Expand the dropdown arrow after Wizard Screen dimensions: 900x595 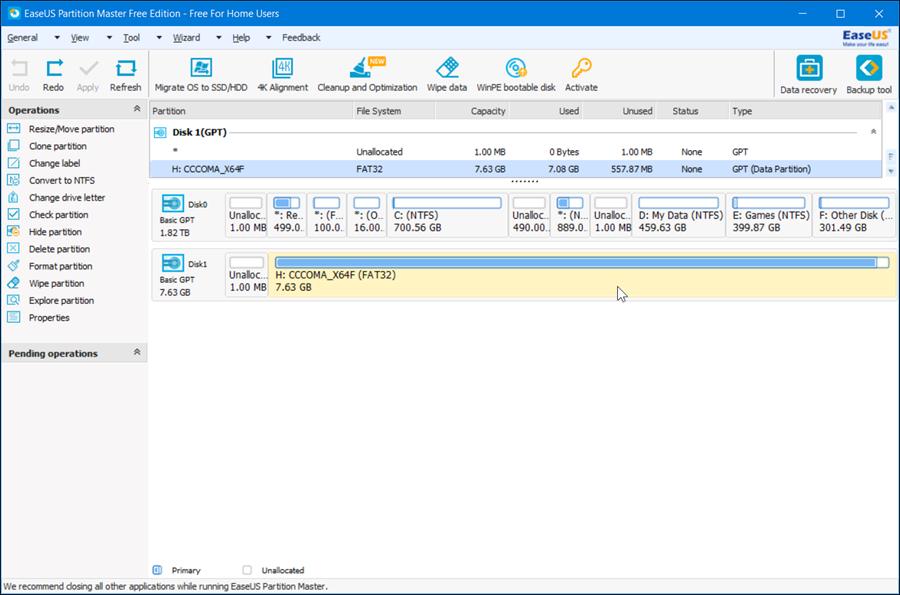tap(219, 38)
